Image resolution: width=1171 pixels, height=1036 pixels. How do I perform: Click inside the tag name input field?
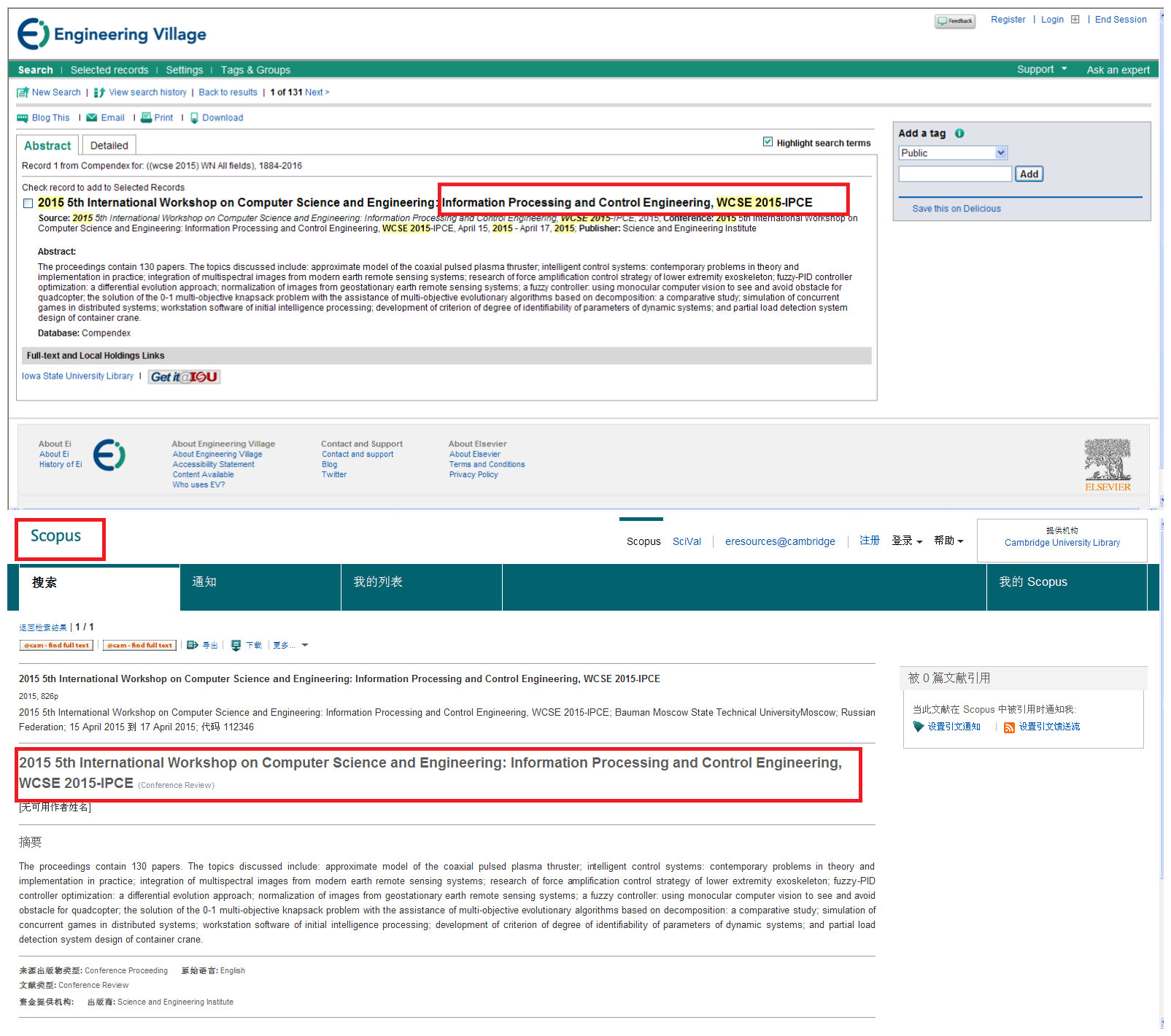point(955,174)
